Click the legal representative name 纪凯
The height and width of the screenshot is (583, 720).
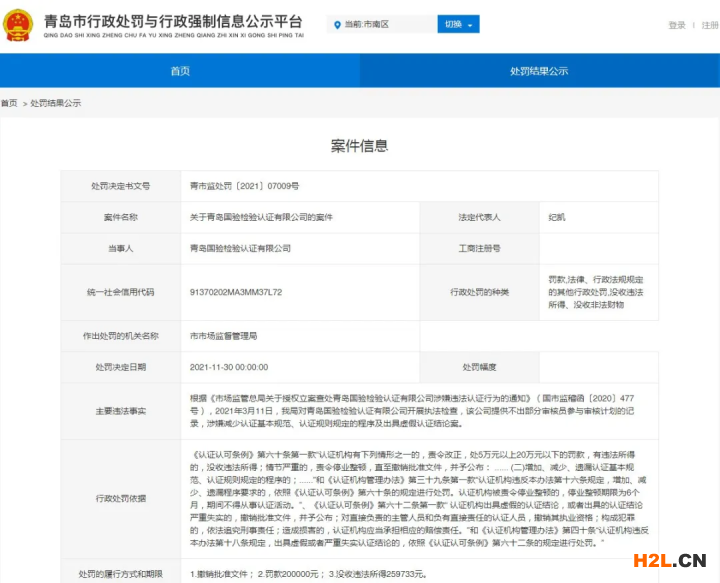pos(557,217)
